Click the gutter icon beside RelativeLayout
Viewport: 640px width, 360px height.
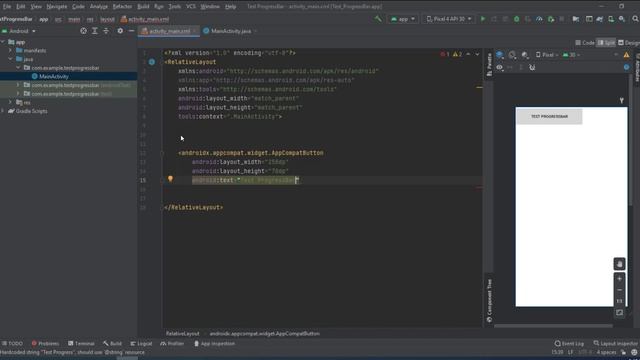pyautogui.click(x=152, y=62)
